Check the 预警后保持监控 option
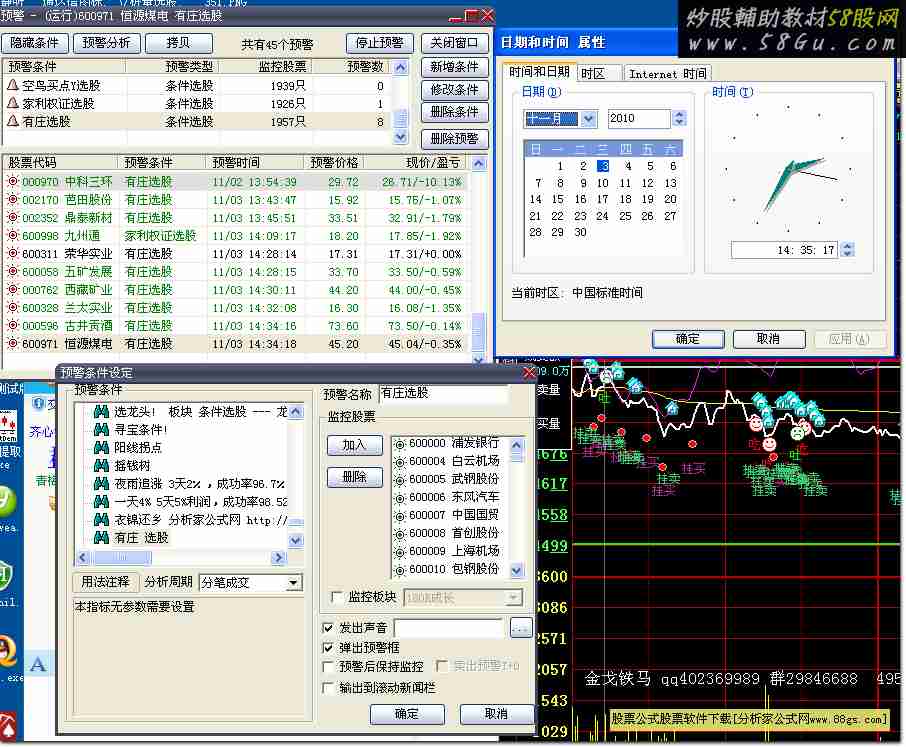Image resolution: width=906 pixels, height=747 pixels. click(x=328, y=667)
